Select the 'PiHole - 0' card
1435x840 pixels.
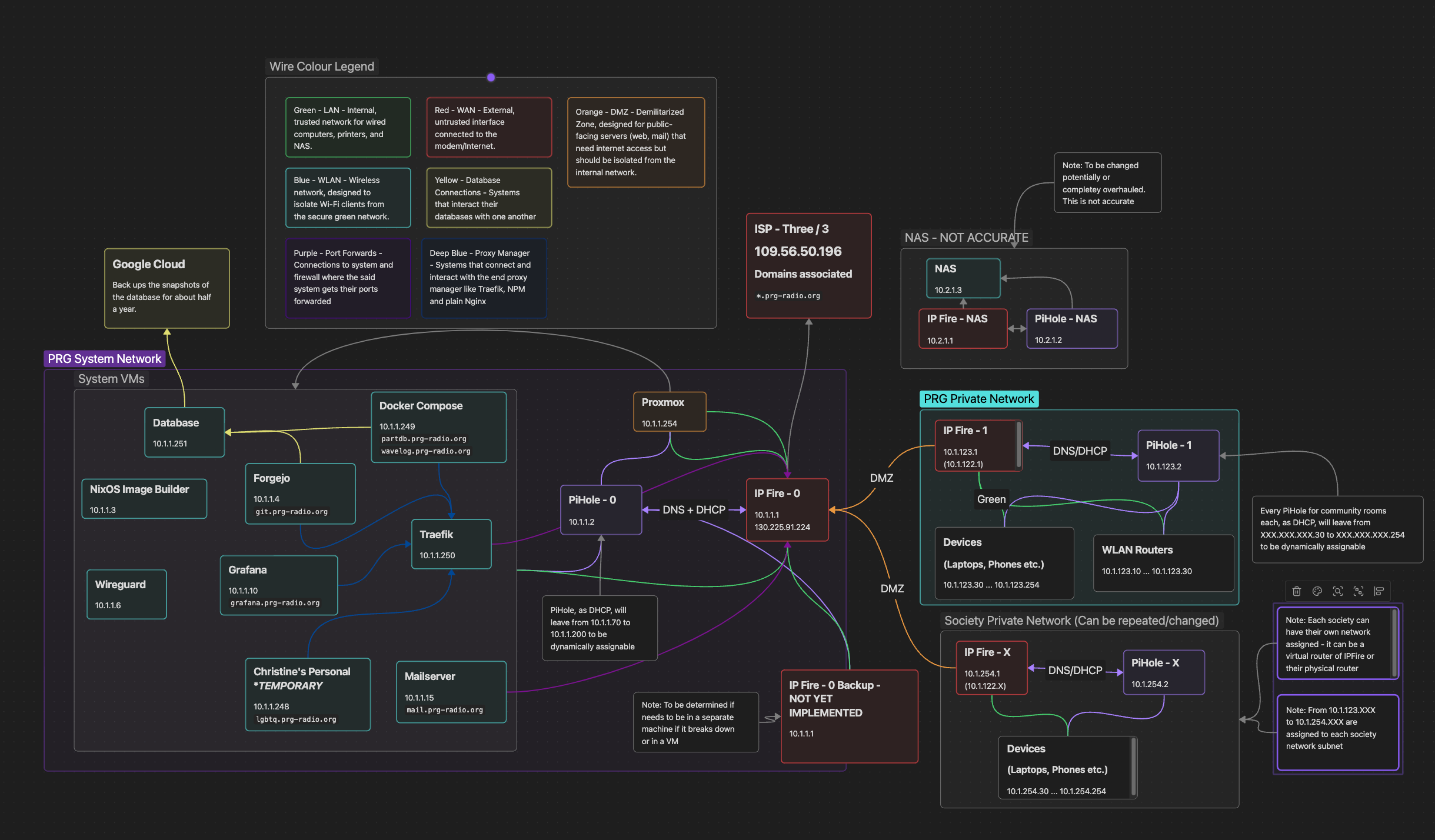tap(601, 510)
